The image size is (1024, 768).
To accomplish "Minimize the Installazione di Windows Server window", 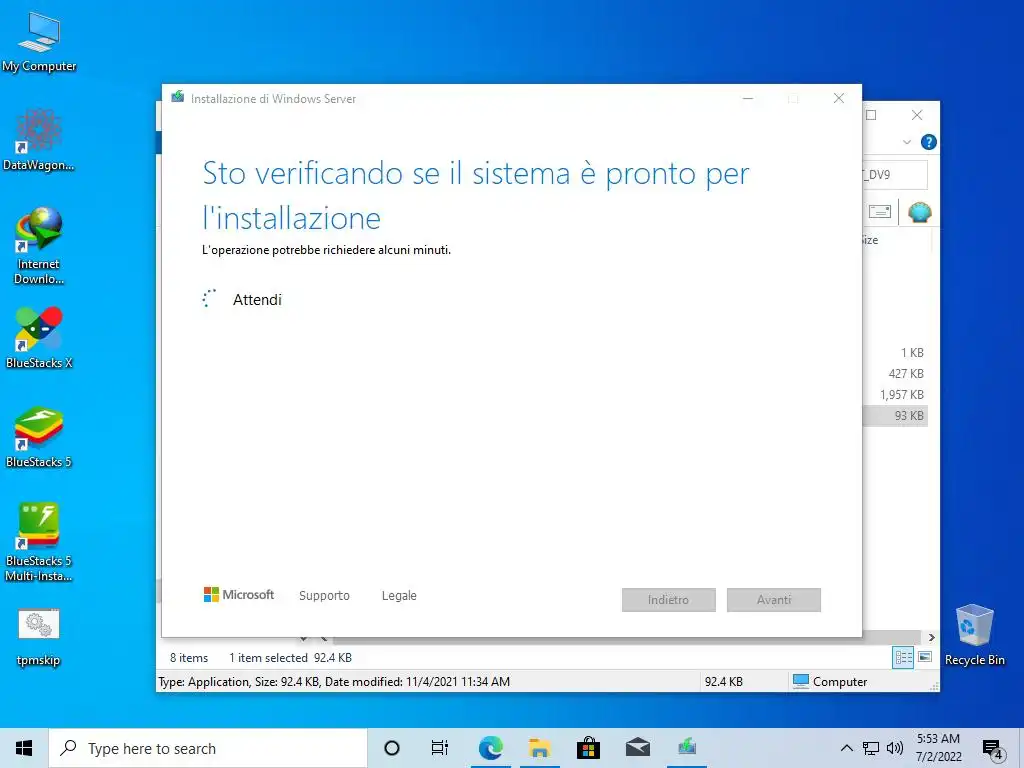I will point(748,98).
